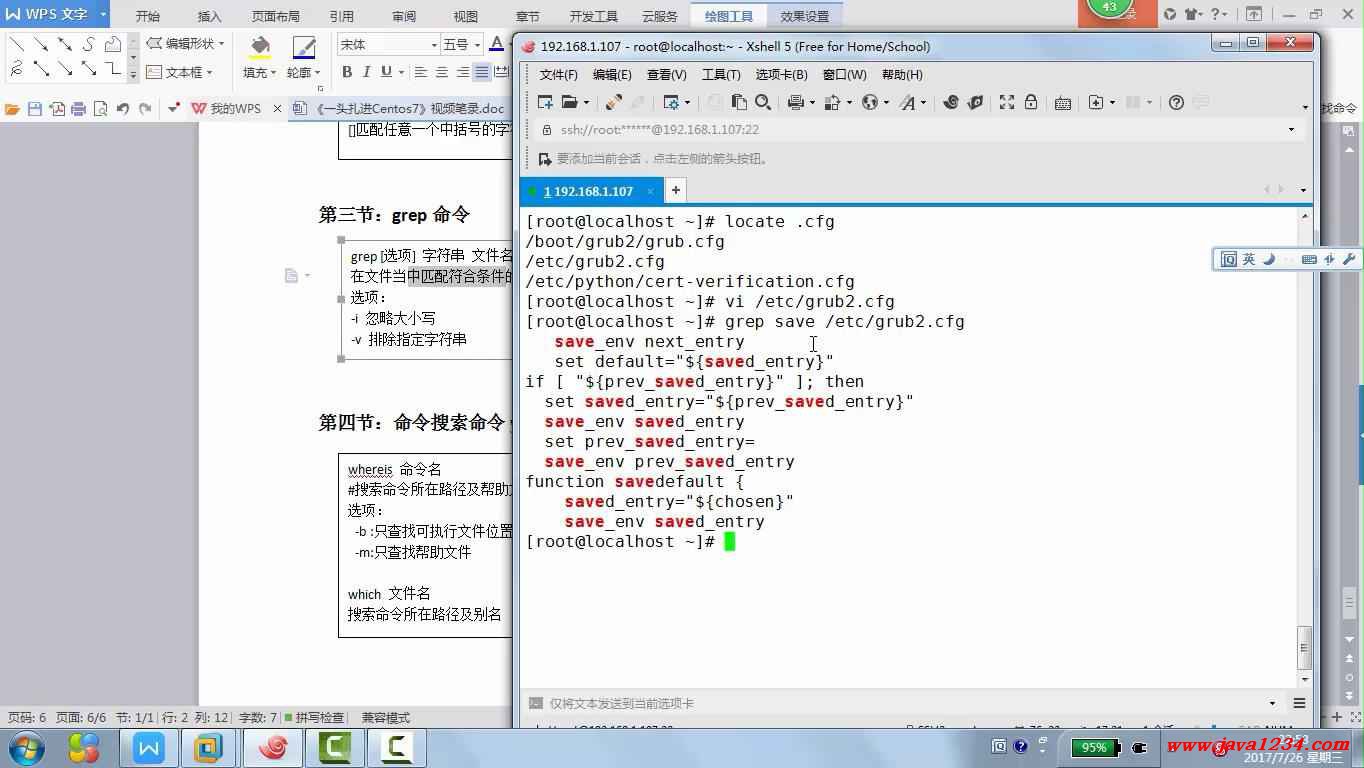Add a new Xshell session tab with plus
The width and height of the screenshot is (1364, 768).
point(676,190)
